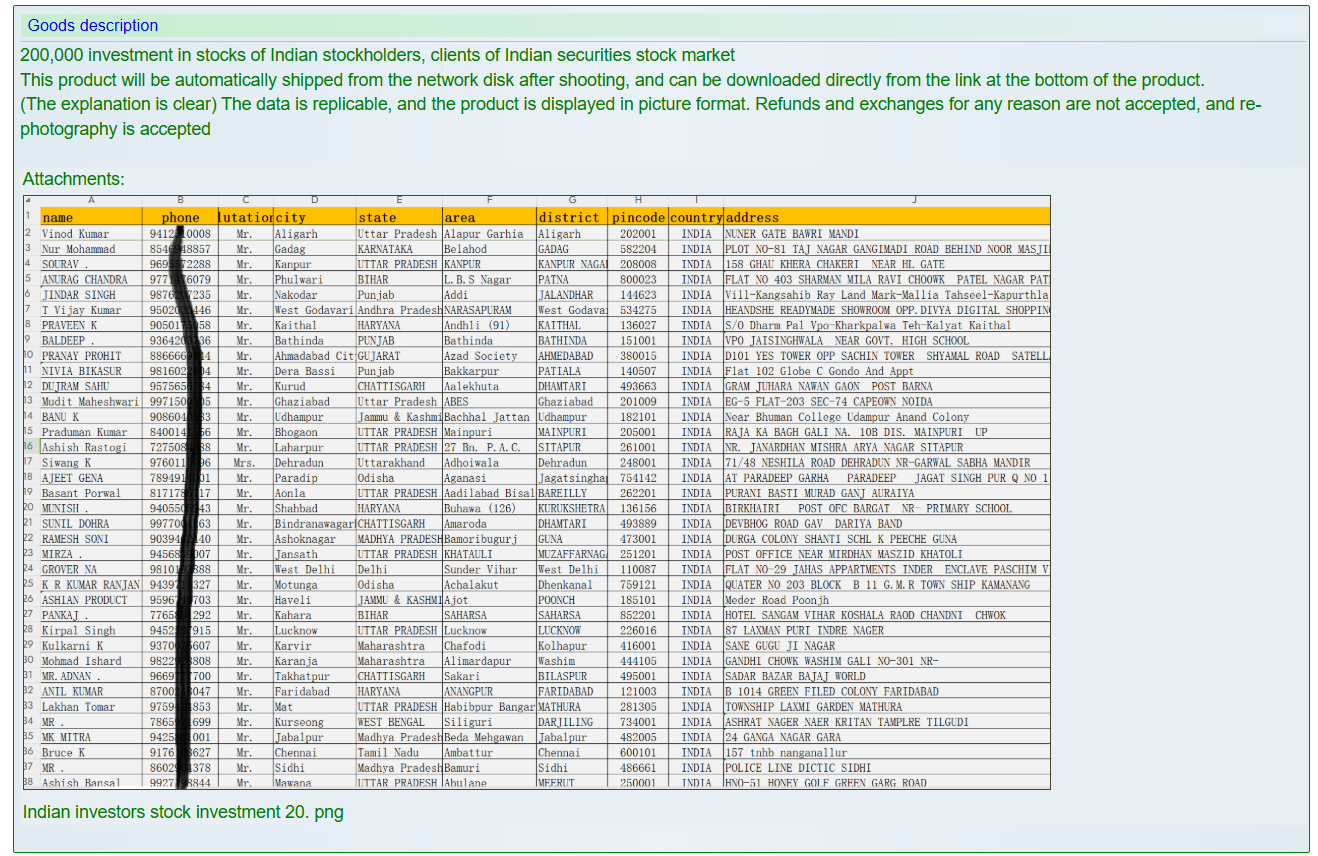Click the Goods description section header
Screen dimensions: 1318x856
(x=93, y=25)
